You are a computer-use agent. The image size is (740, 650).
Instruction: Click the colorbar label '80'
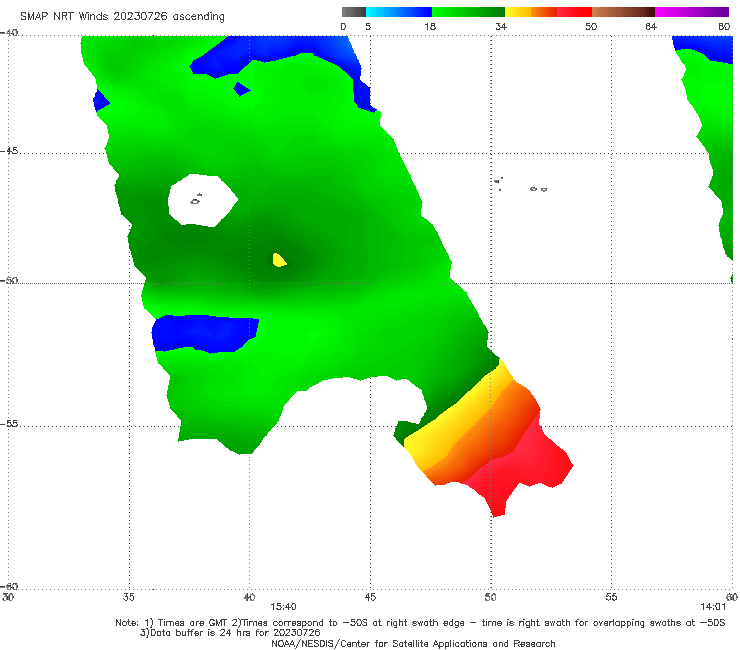[724, 26]
